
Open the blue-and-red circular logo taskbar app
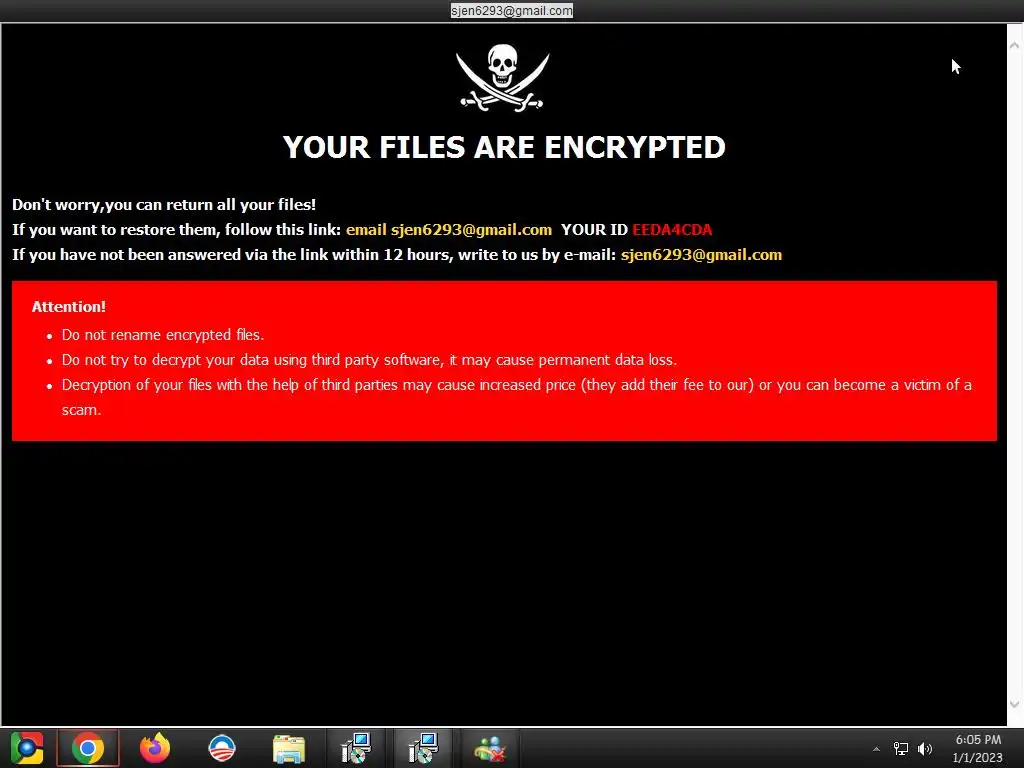tap(222, 748)
